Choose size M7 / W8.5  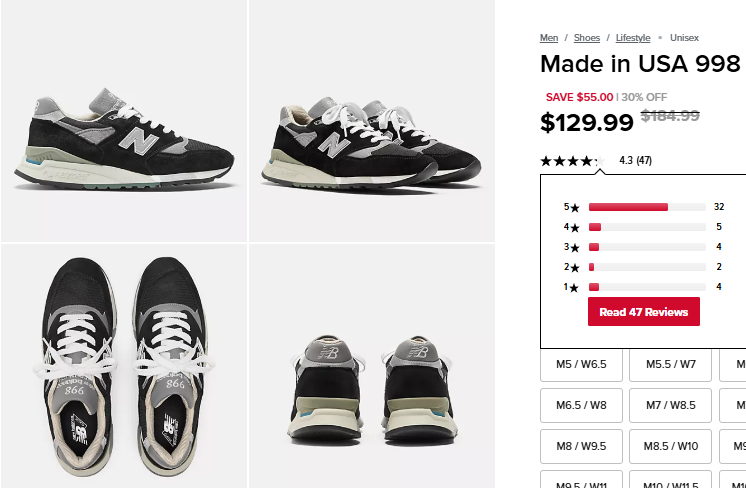pos(670,405)
